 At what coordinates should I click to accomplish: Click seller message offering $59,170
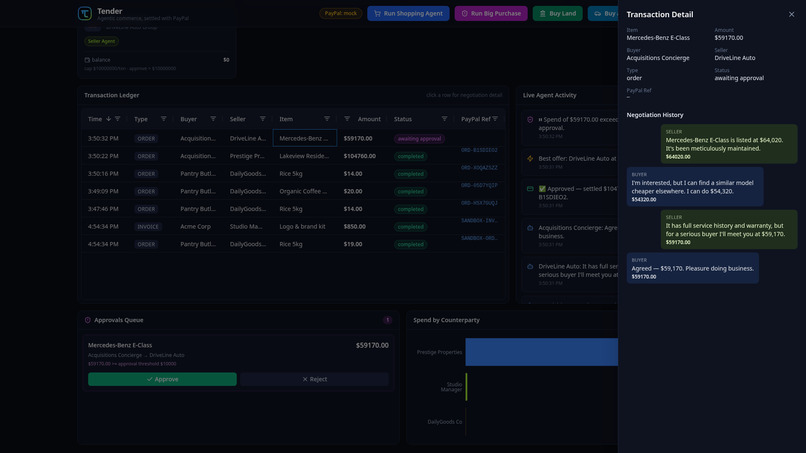point(728,229)
